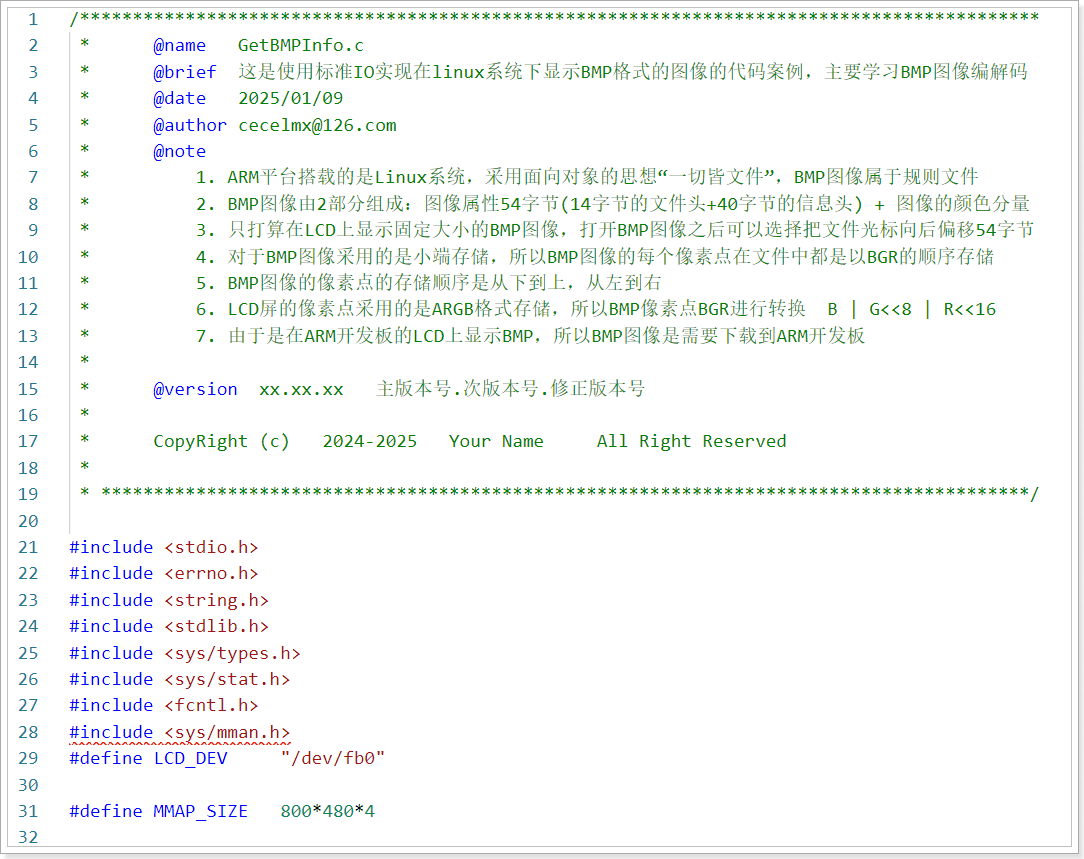Click the @version tag

(195, 389)
